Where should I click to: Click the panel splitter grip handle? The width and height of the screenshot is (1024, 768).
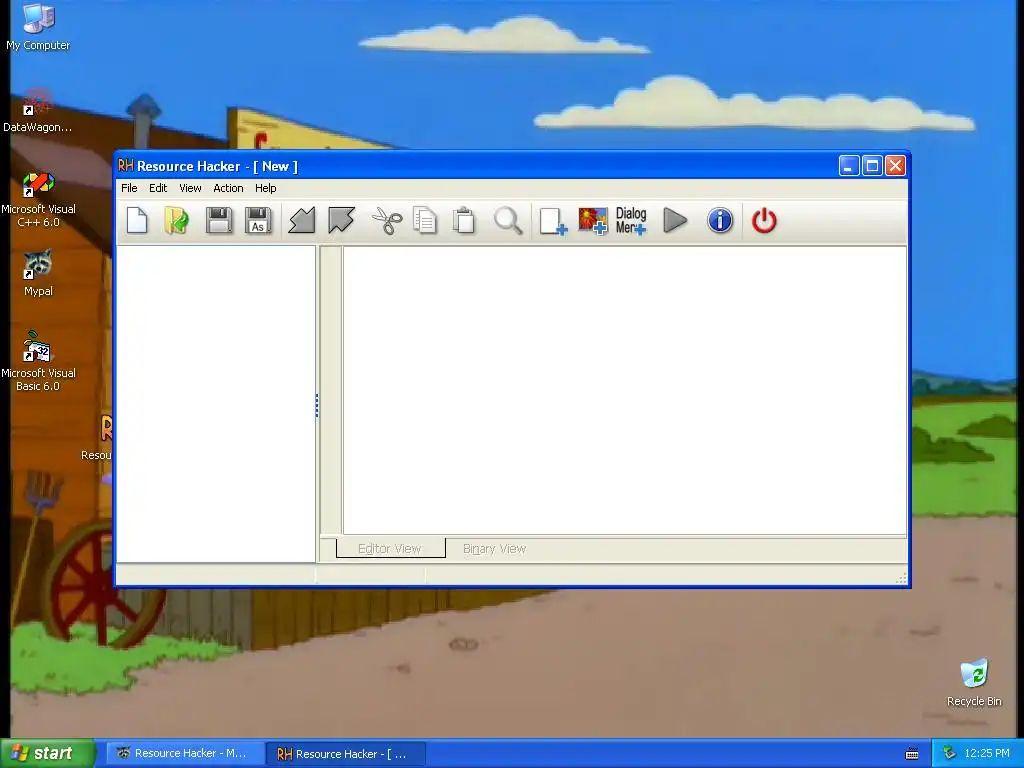(x=317, y=406)
